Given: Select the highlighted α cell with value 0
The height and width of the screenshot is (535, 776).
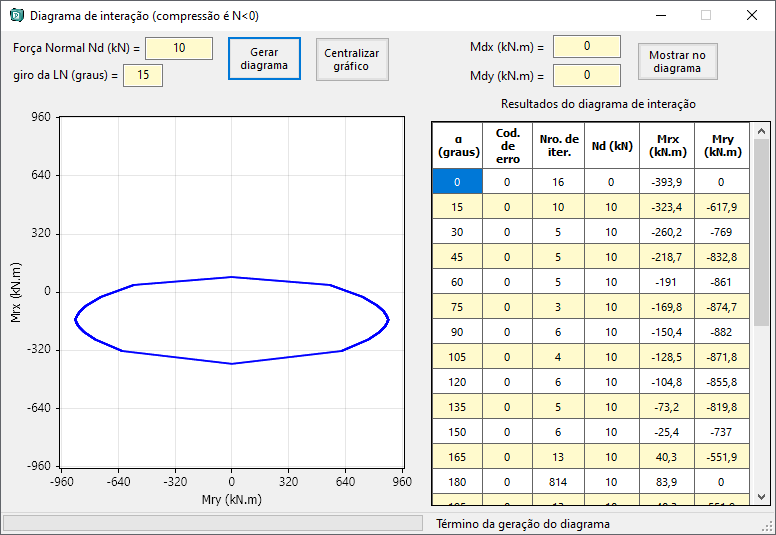Looking at the screenshot, I should click(458, 182).
